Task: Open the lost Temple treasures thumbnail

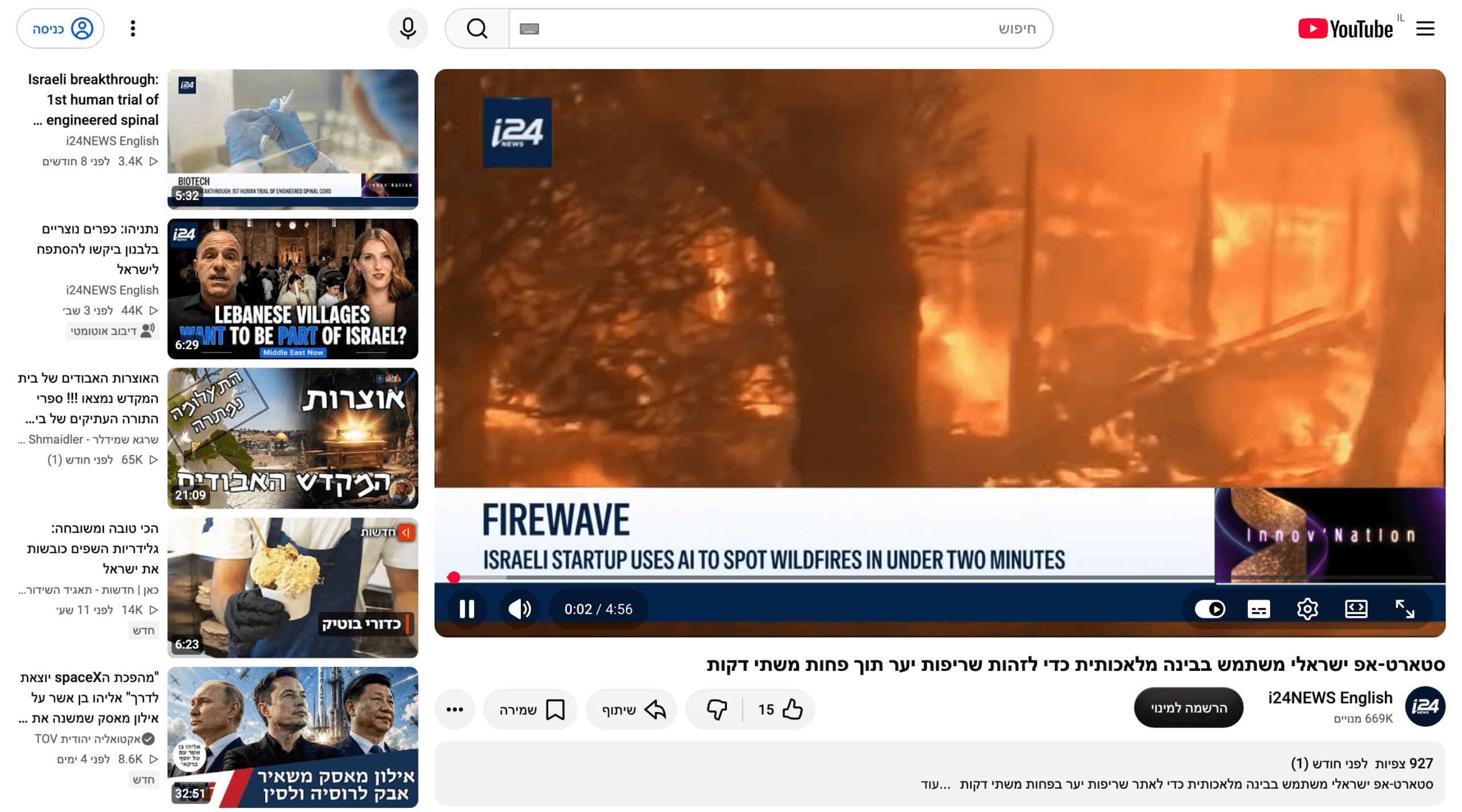Action: [x=292, y=438]
